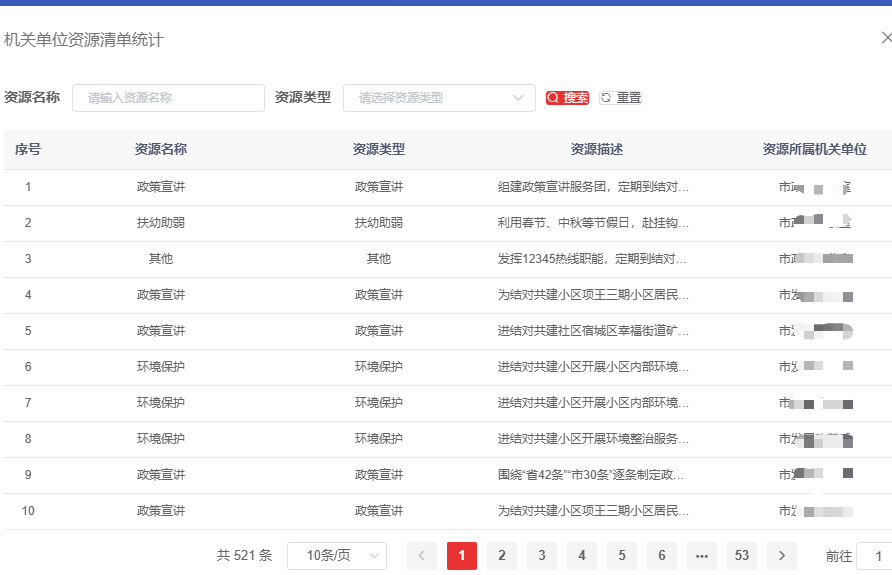The image size is (892, 575).
Task: Go to page 6
Action: tap(662, 556)
